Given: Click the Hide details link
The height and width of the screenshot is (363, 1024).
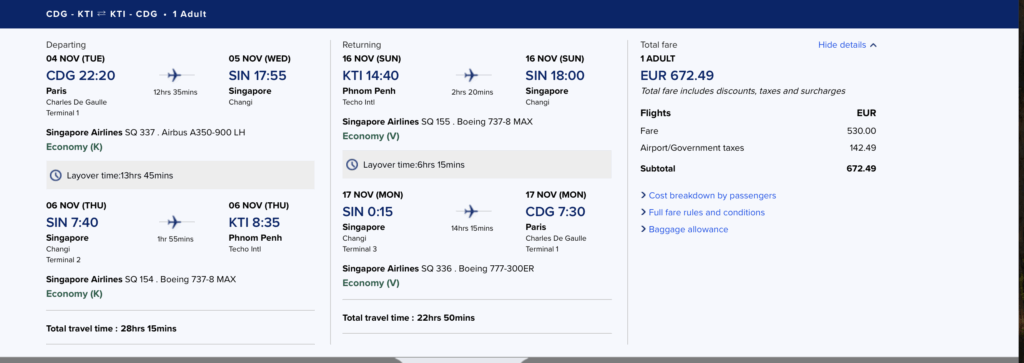Looking at the screenshot, I should click(x=842, y=45).
